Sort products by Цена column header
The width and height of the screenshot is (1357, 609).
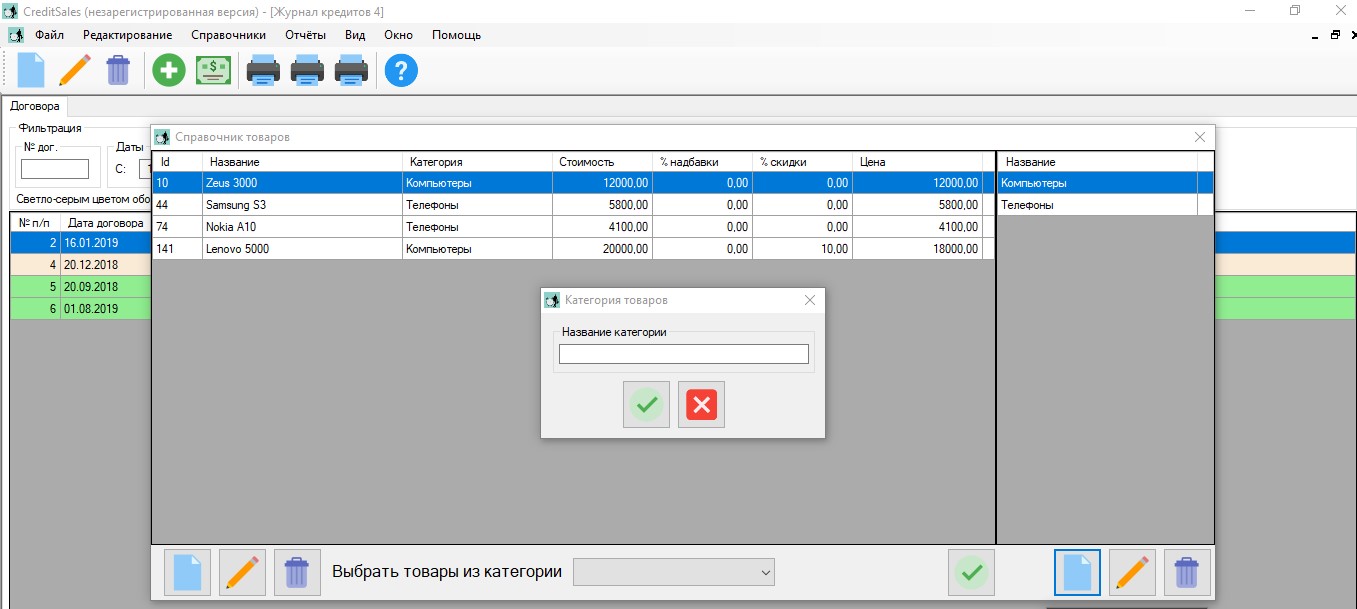918,162
